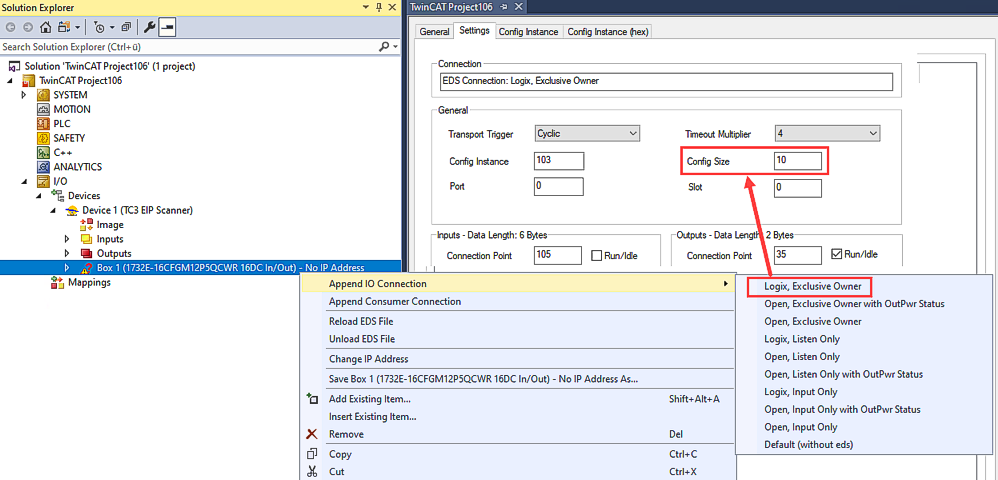Open Properties with the wrench icon
Image resolution: width=998 pixels, height=480 pixels.
click(x=150, y=27)
